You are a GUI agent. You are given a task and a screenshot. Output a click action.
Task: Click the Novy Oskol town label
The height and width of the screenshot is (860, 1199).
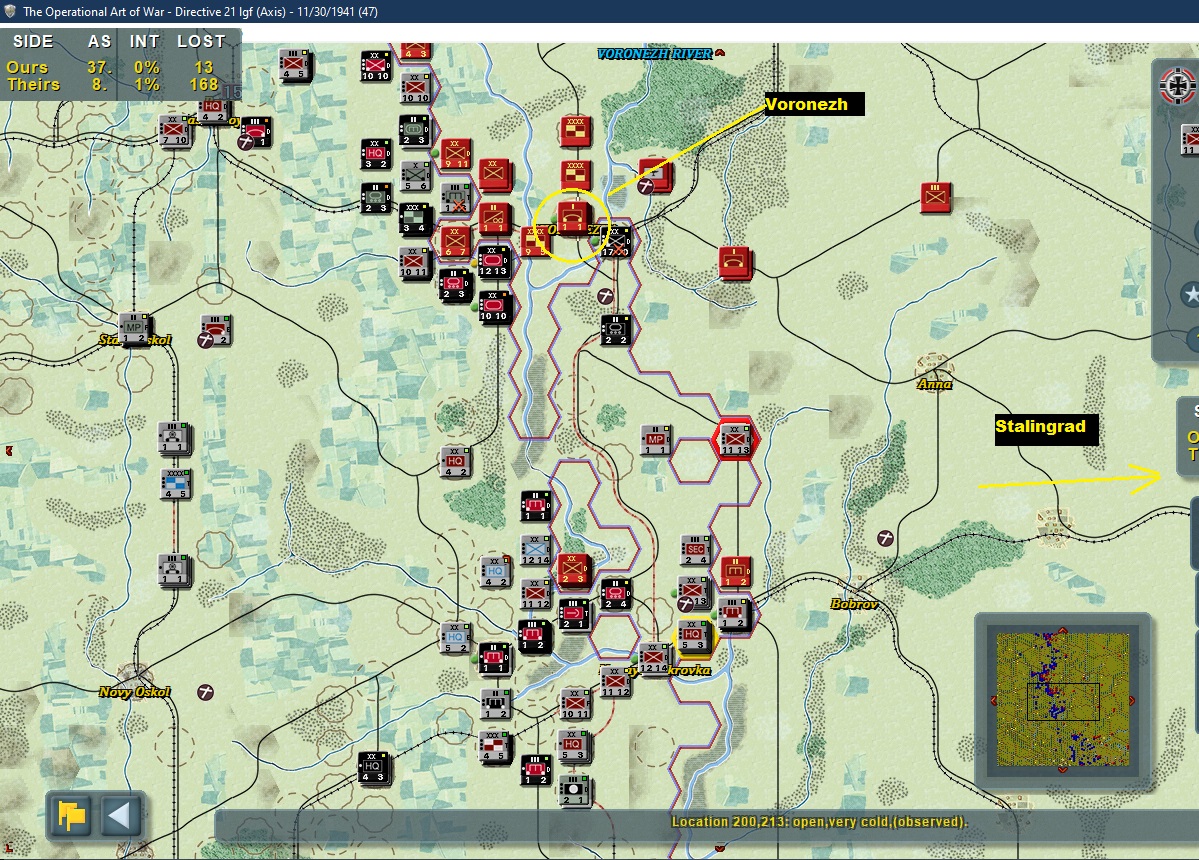(135, 692)
